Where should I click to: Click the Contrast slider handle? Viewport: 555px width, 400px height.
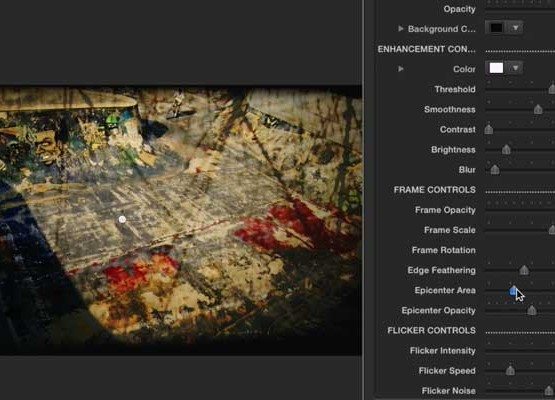click(489, 129)
